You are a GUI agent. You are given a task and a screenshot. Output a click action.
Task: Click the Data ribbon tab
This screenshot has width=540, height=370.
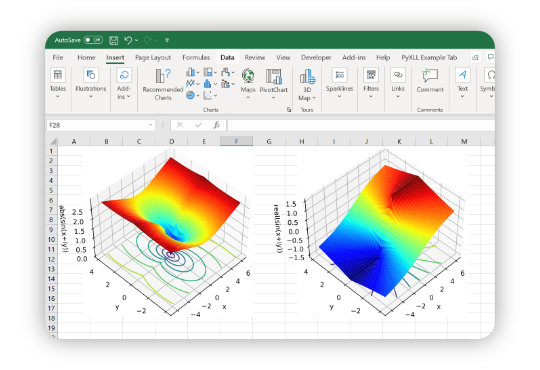(x=227, y=57)
